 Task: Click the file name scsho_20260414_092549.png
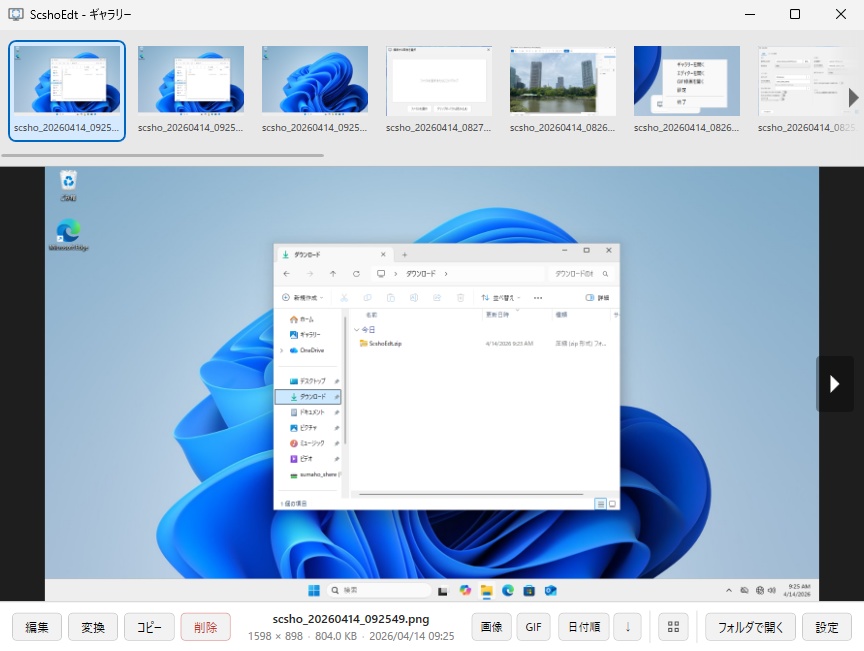point(351,619)
